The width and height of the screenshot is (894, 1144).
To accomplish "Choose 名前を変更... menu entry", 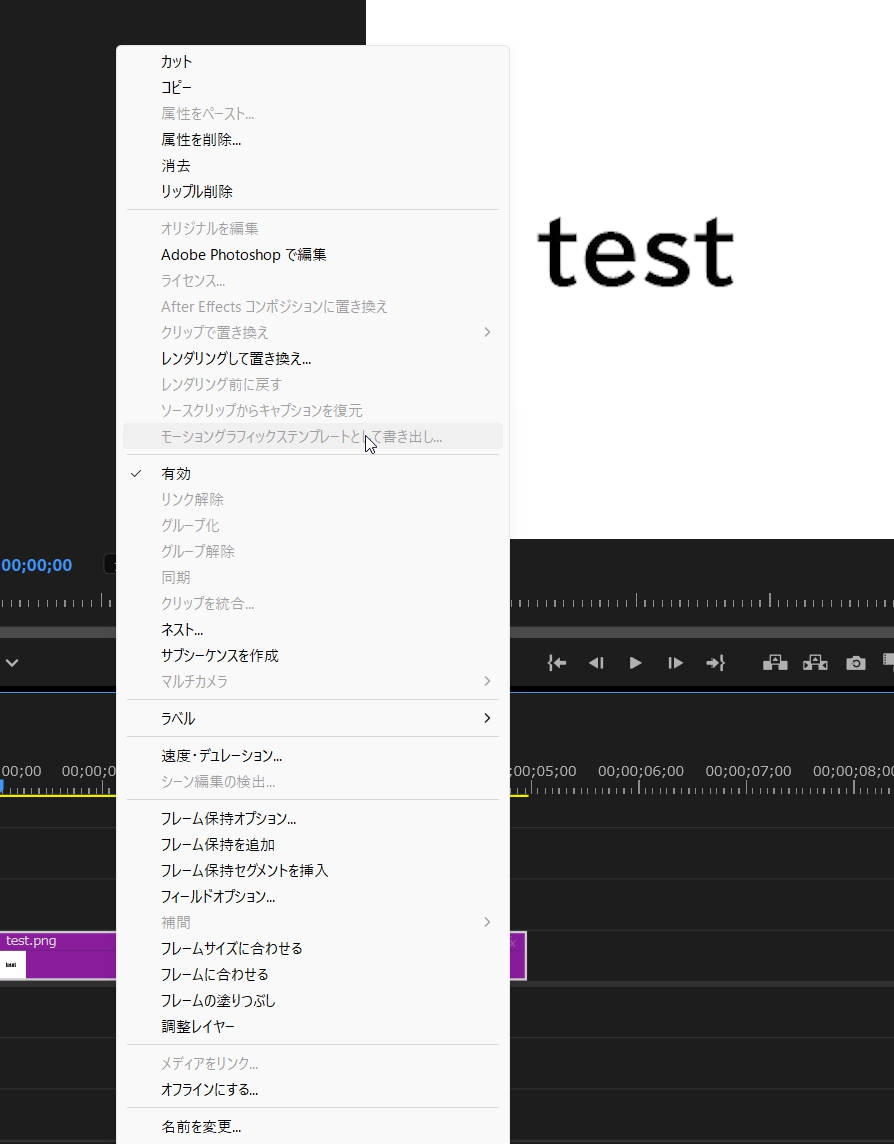I will click(312, 1126).
